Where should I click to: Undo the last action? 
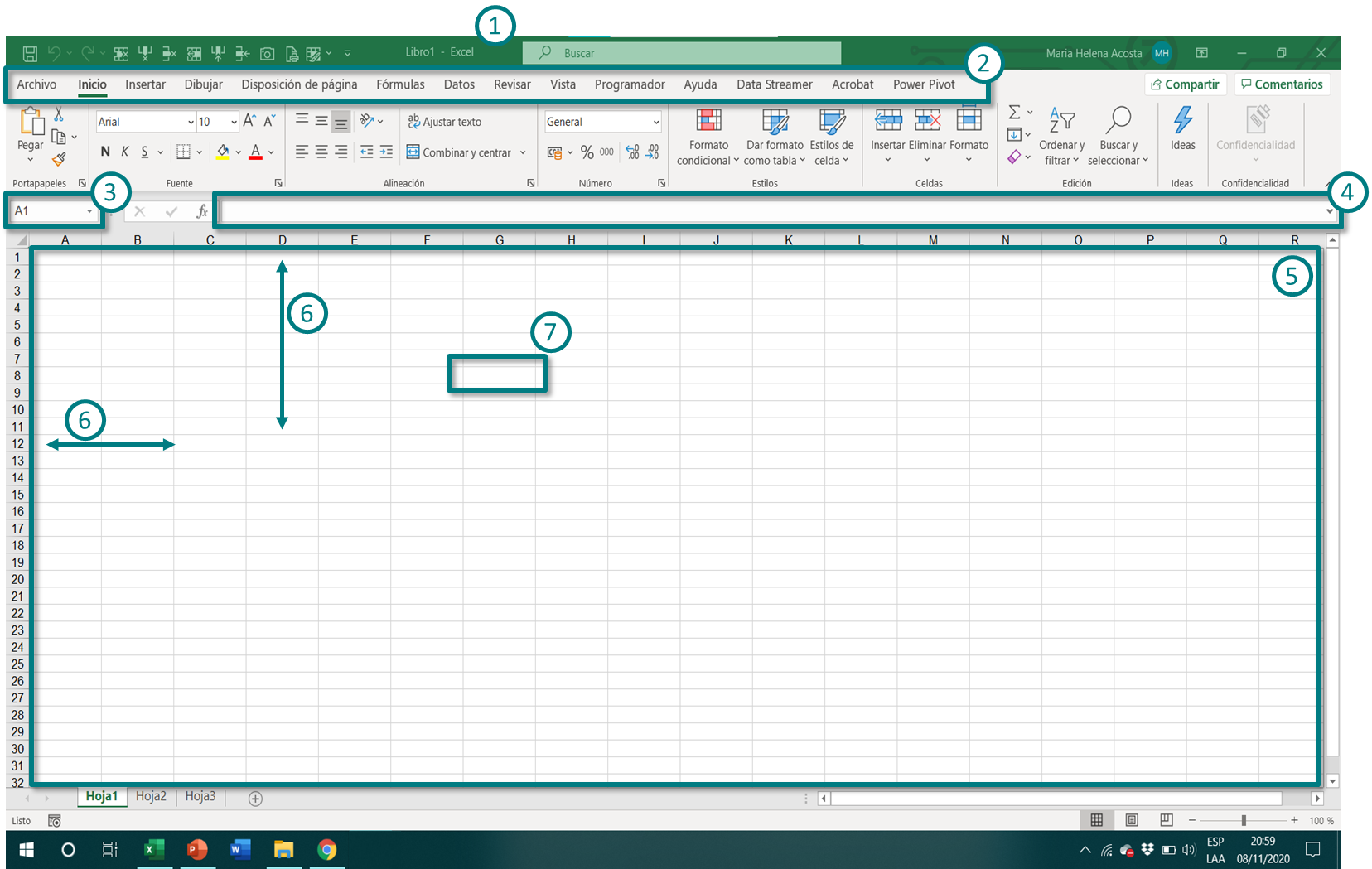click(55, 53)
